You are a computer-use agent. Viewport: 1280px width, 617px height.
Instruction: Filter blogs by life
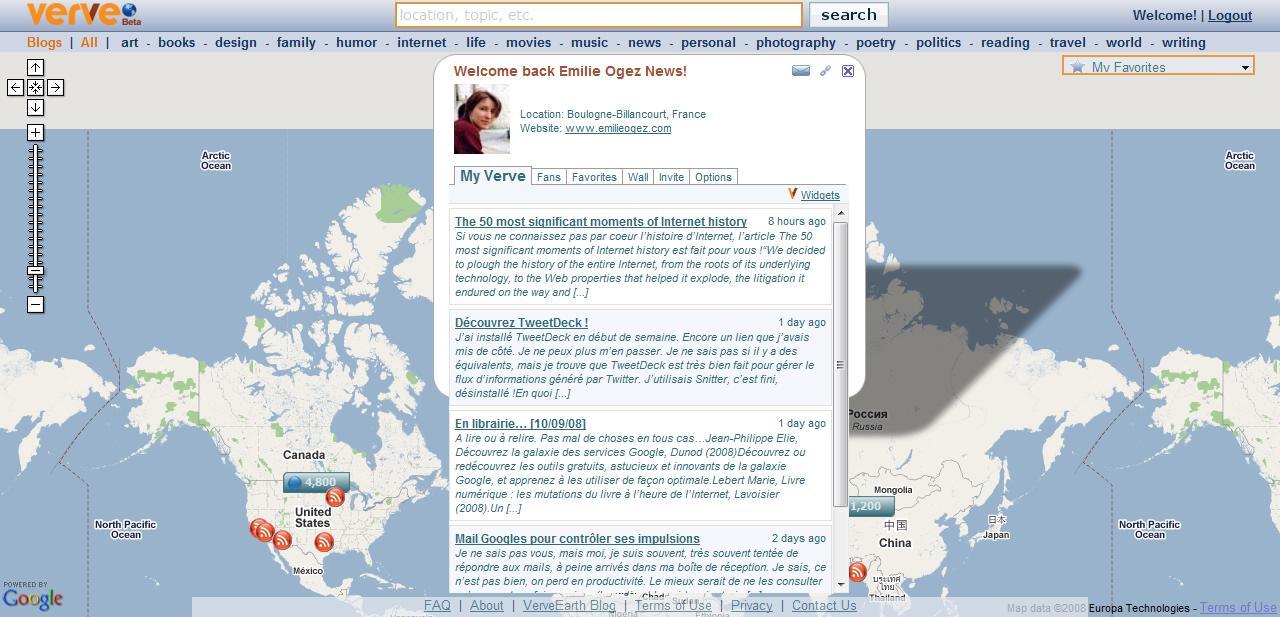476,42
